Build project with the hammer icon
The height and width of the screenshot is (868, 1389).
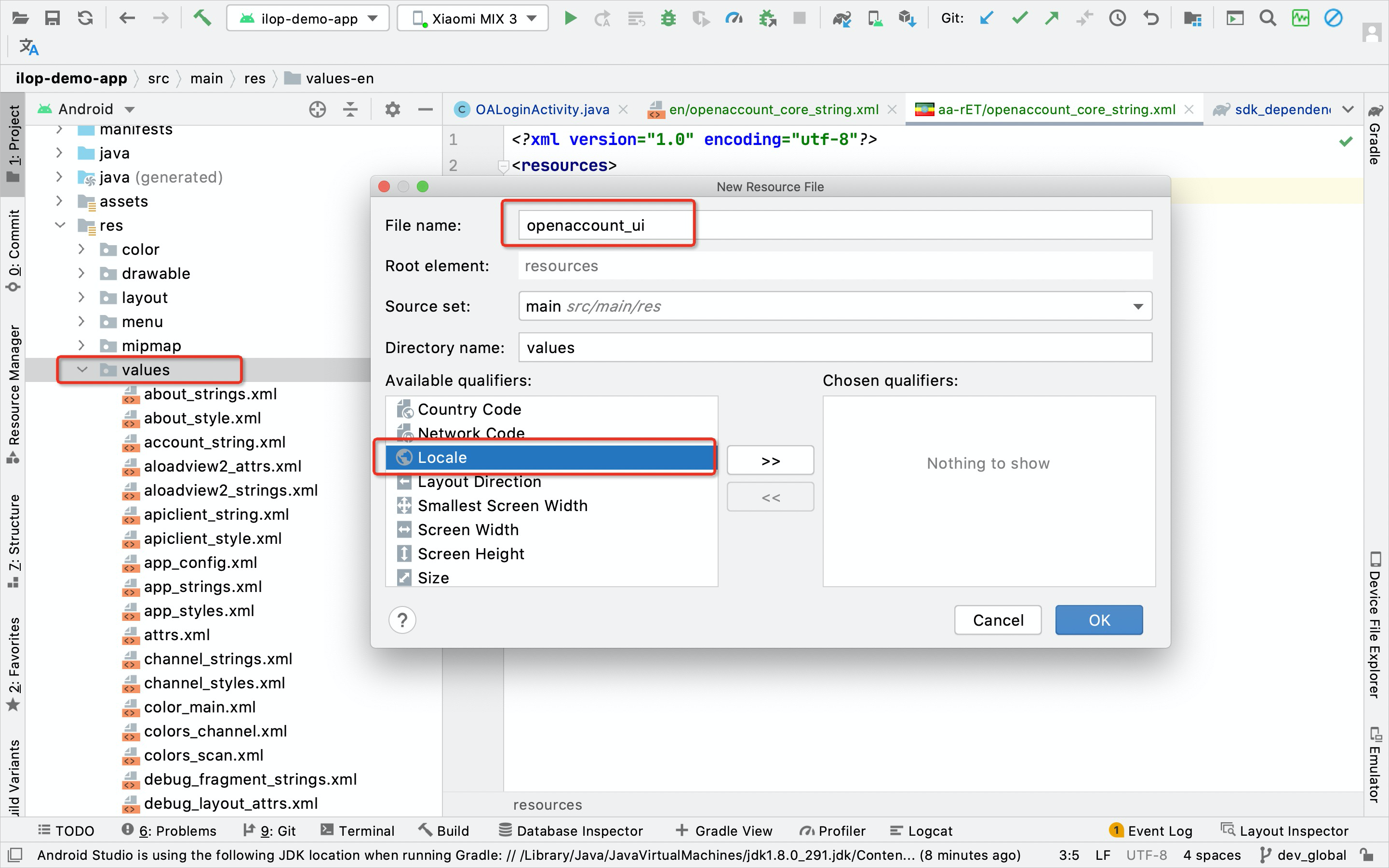tap(201, 18)
